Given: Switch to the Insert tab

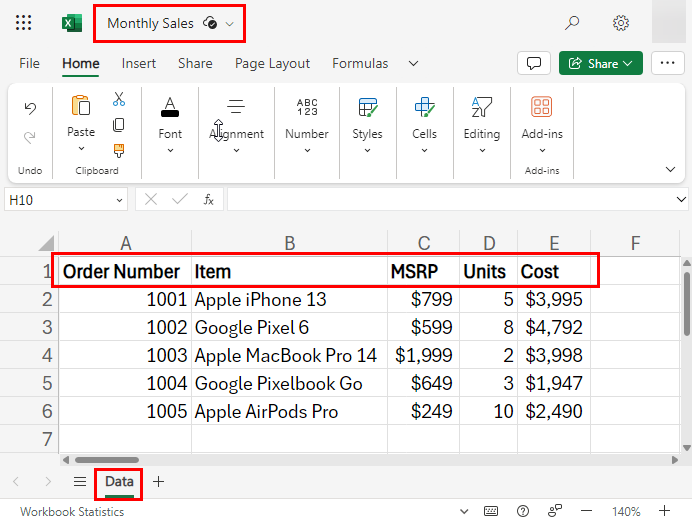Looking at the screenshot, I should [139, 64].
